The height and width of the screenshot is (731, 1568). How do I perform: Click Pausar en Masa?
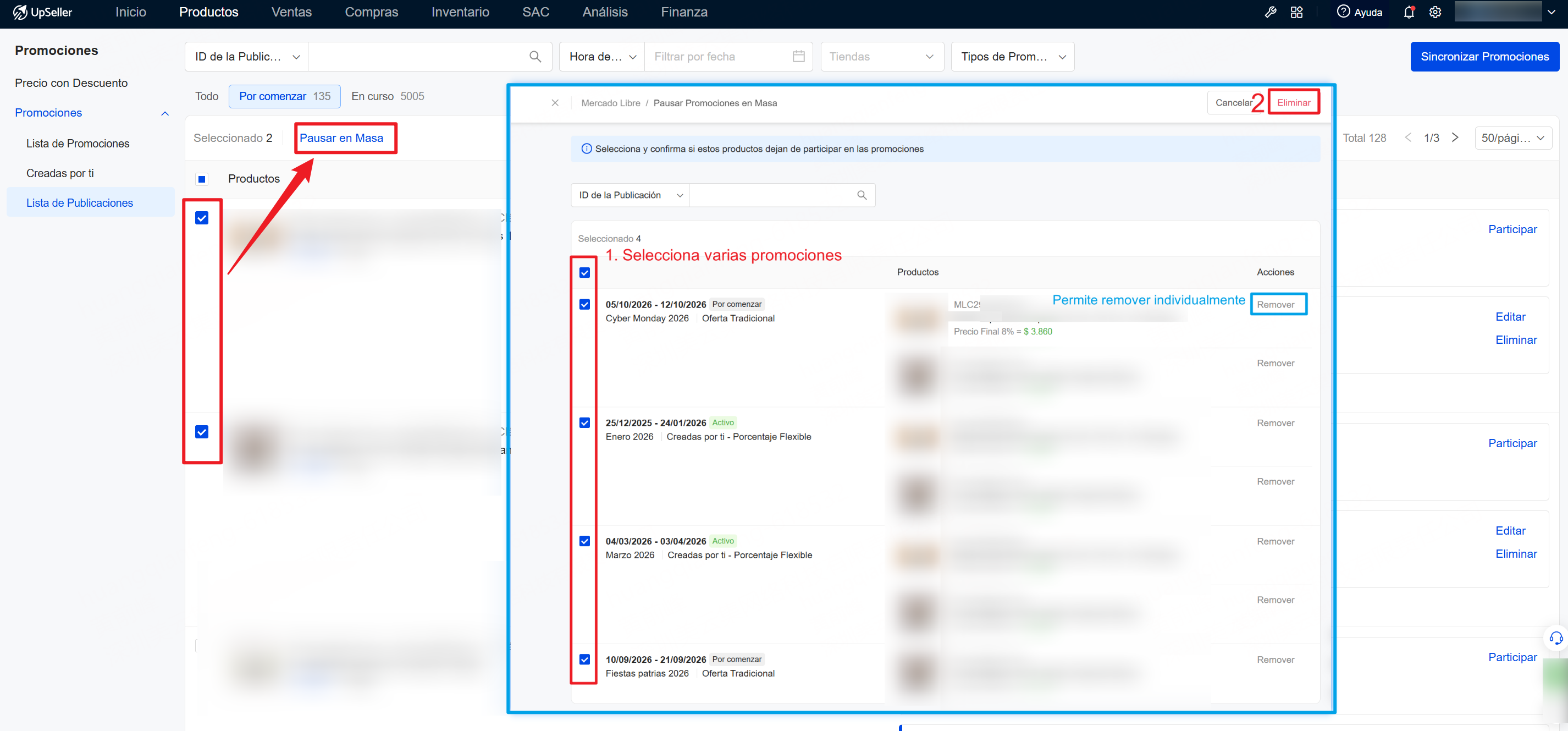pos(341,138)
